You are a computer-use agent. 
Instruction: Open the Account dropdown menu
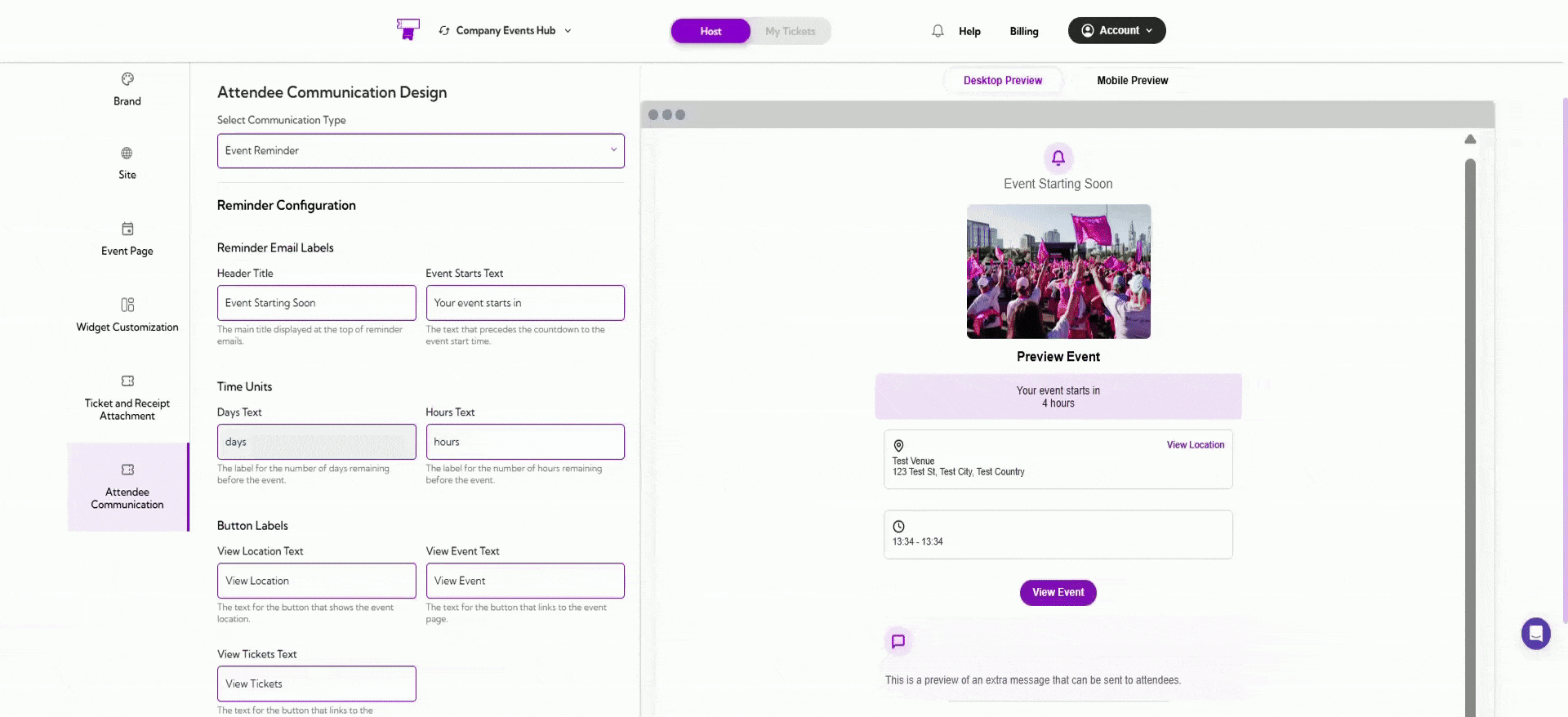pyautogui.click(x=1116, y=30)
